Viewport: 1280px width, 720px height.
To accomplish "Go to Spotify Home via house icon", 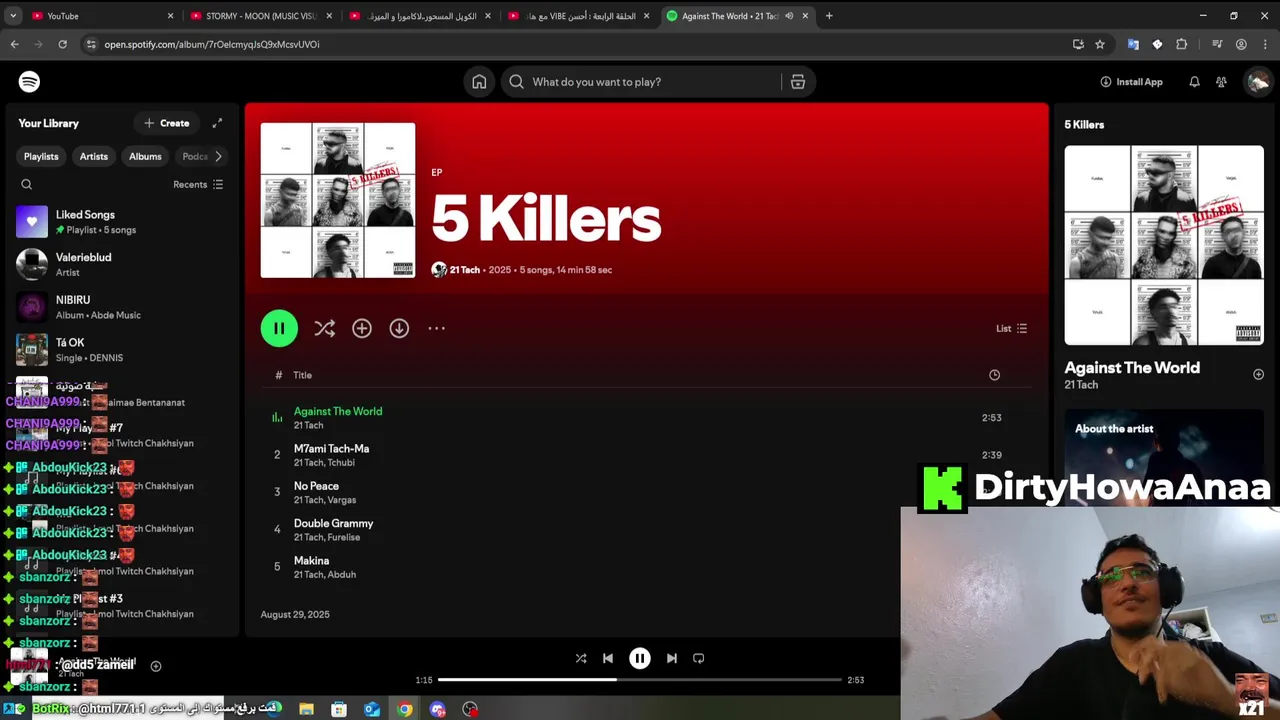I will point(479,82).
